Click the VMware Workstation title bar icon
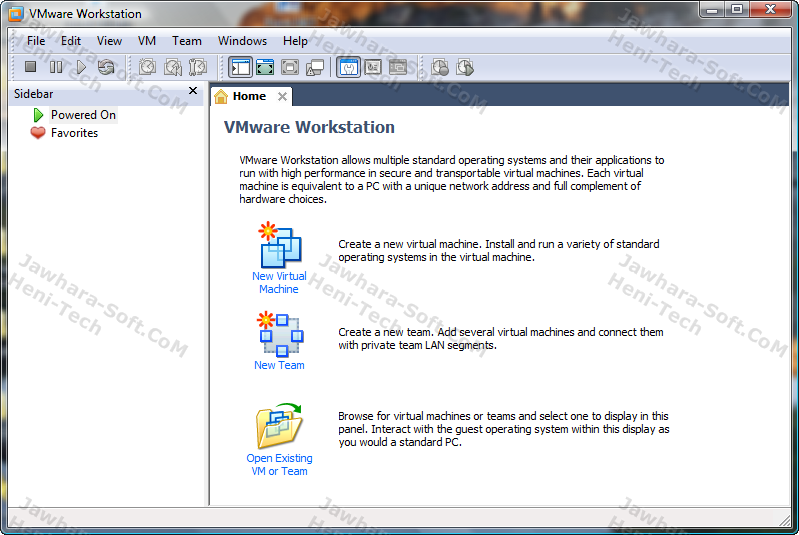 coord(16,14)
